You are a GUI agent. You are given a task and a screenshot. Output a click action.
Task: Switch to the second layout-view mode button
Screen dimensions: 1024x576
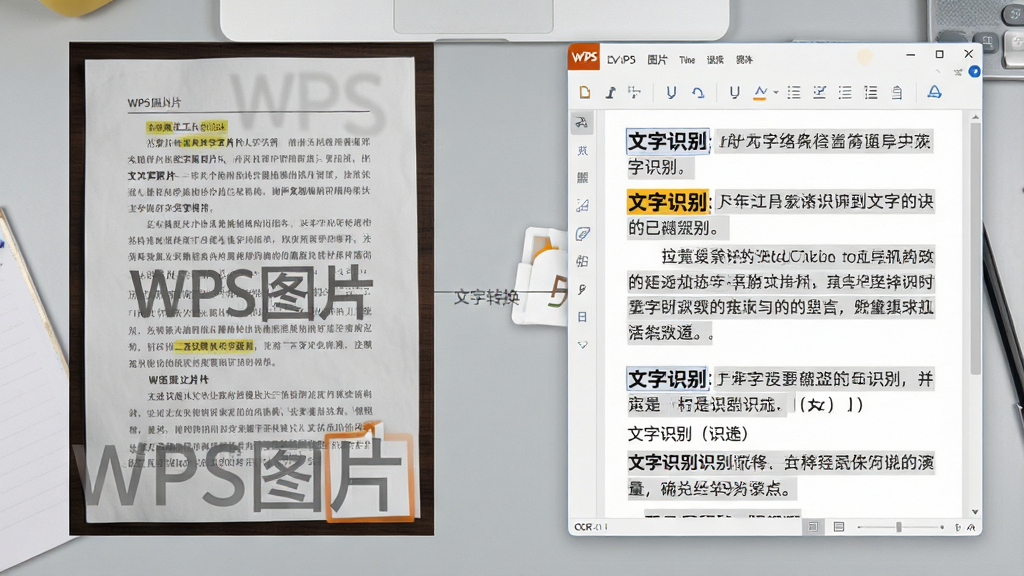pyautogui.click(x=839, y=526)
